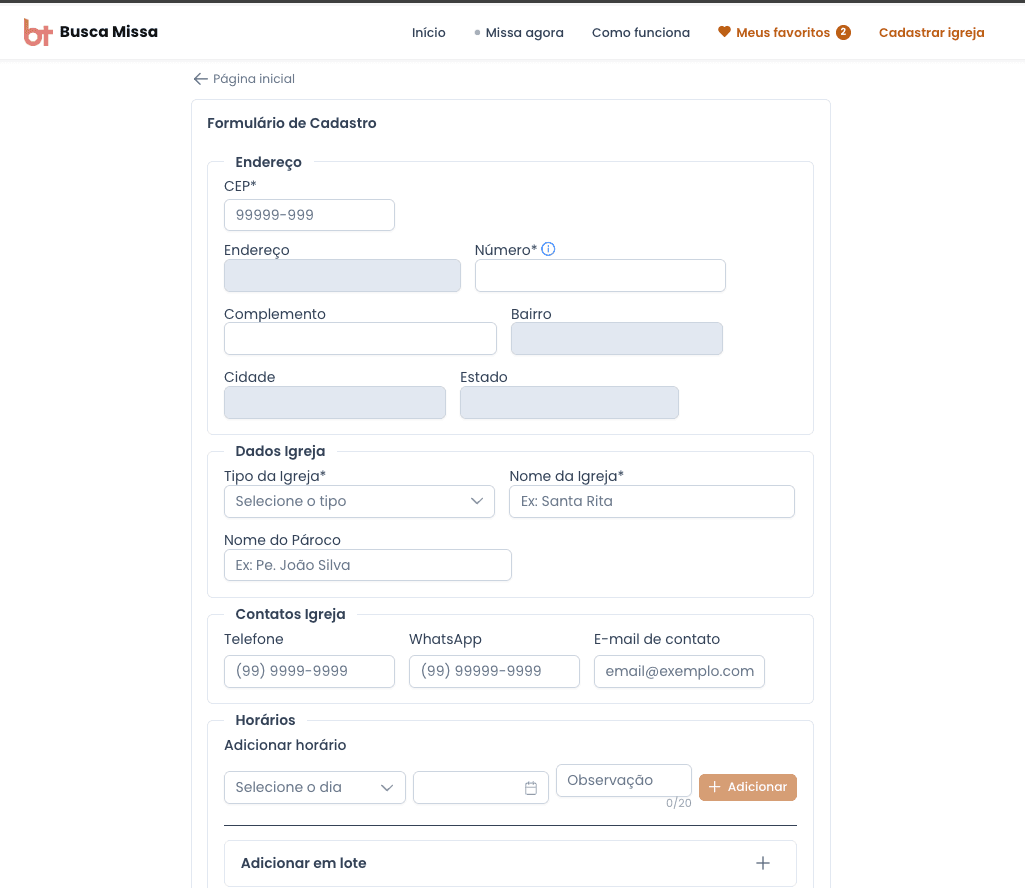Click the info icon next to Número

[x=548, y=249]
